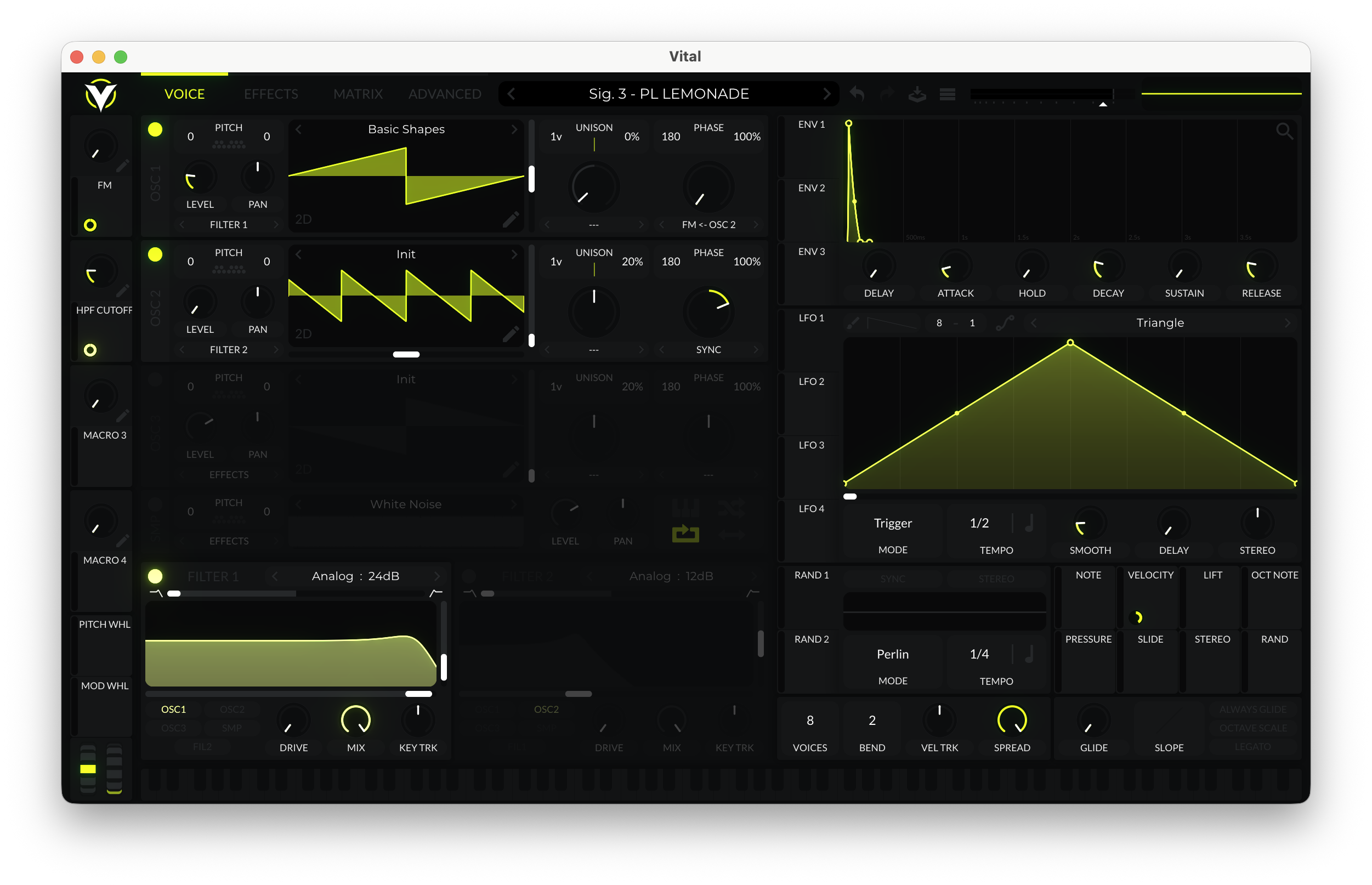Click the OSC 1 wavetable position slider

531,177
